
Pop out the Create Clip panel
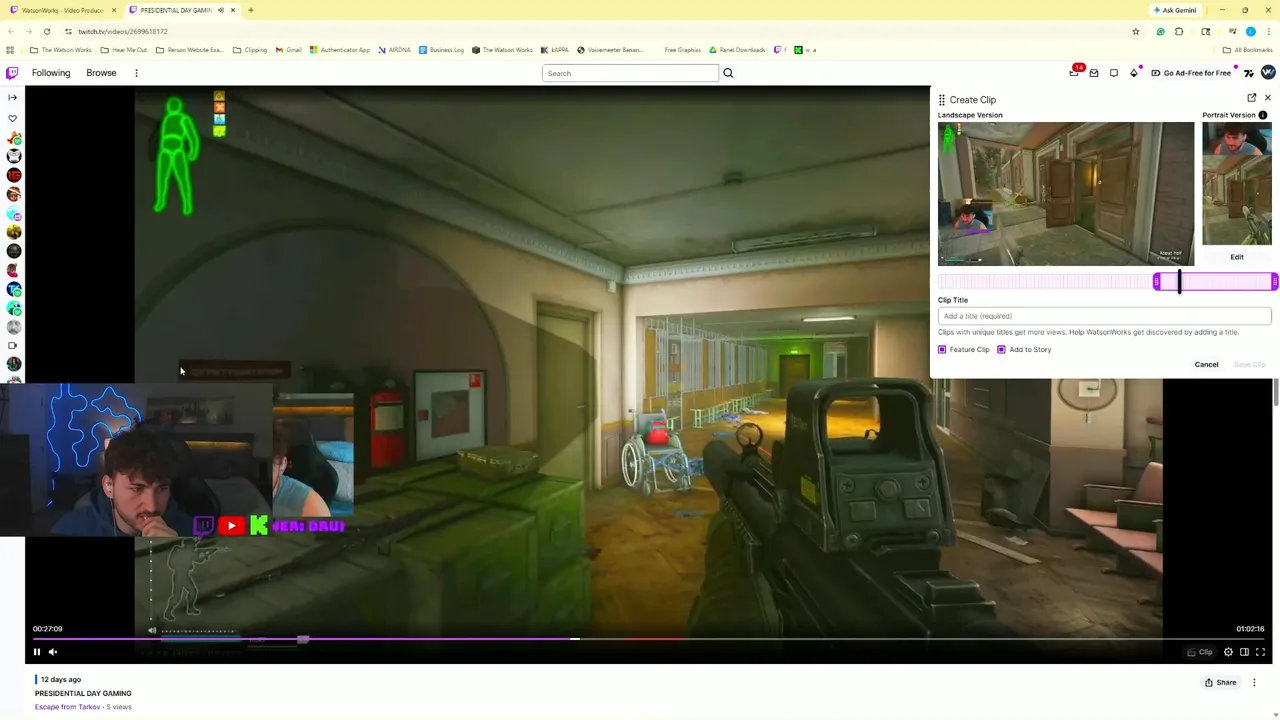(1252, 98)
